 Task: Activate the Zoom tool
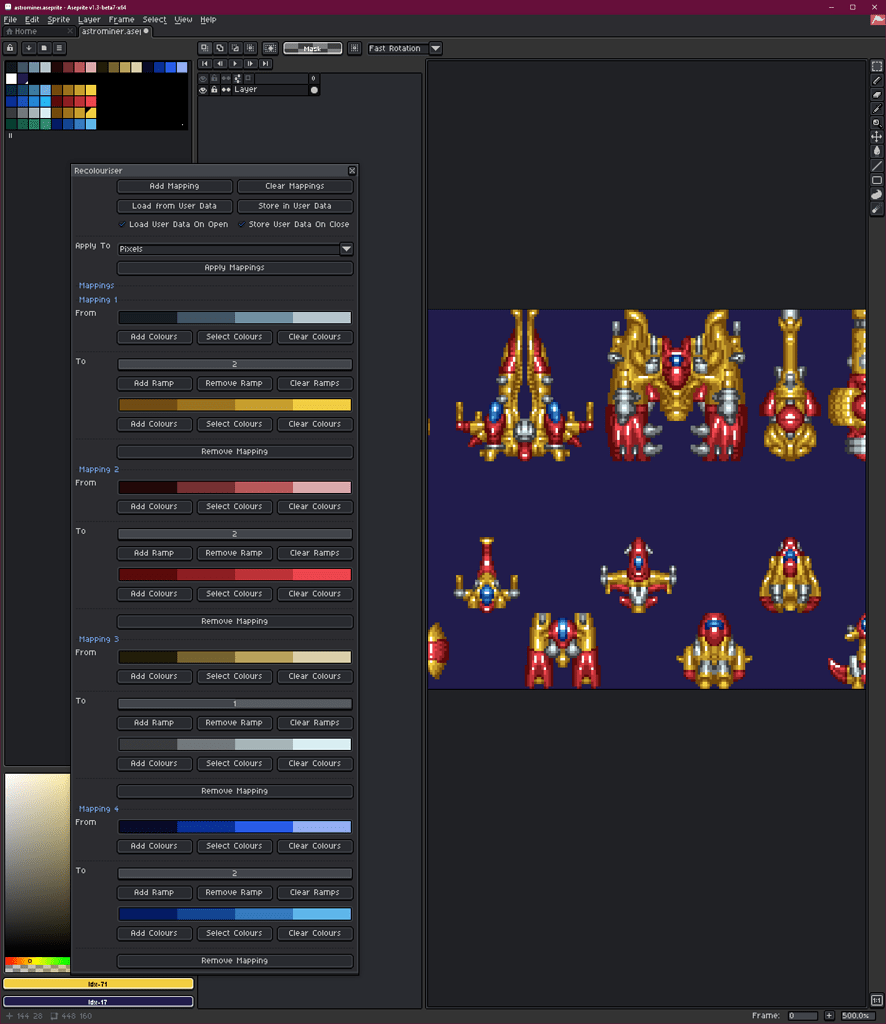coord(877,122)
